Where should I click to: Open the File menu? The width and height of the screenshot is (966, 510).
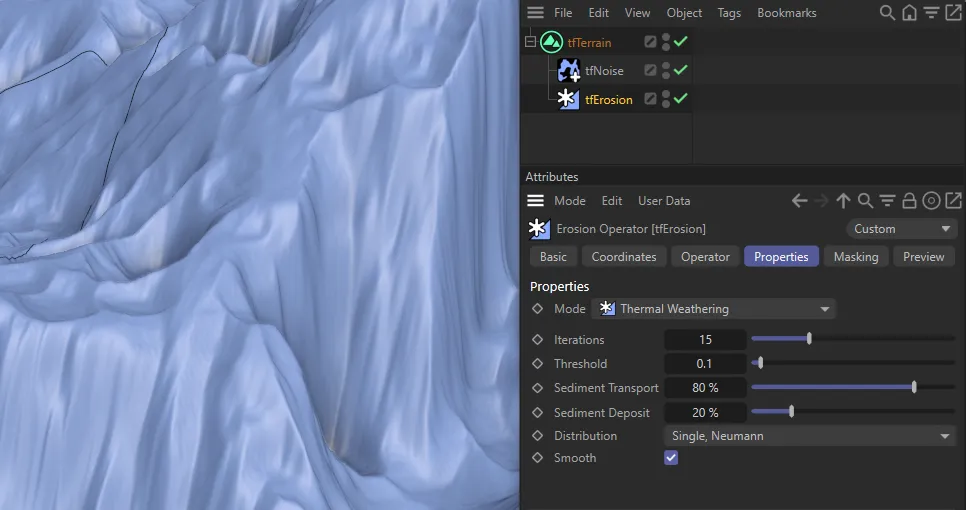[562, 12]
